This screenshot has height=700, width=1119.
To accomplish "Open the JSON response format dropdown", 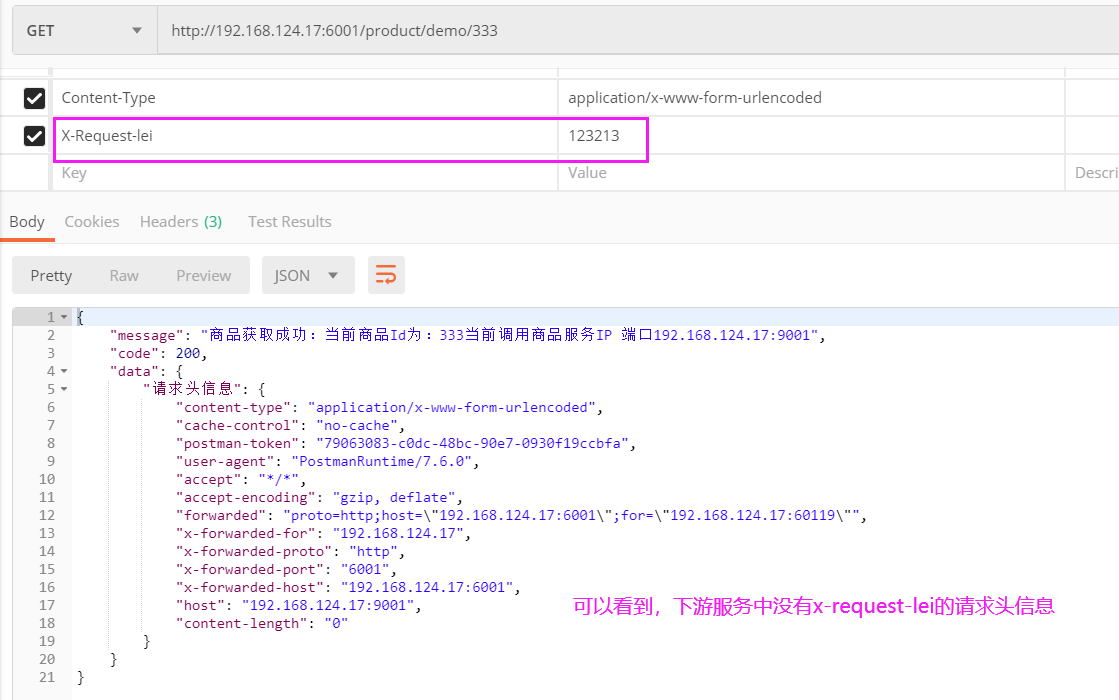I will click(x=308, y=274).
